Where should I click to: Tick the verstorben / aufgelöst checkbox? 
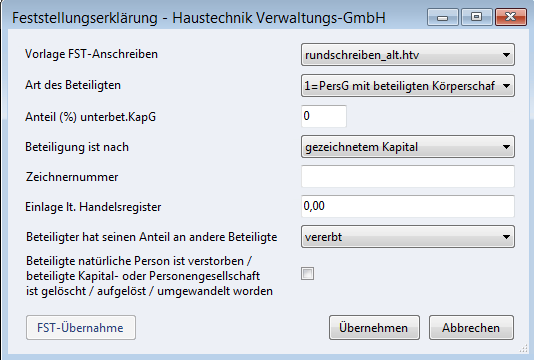(x=308, y=273)
